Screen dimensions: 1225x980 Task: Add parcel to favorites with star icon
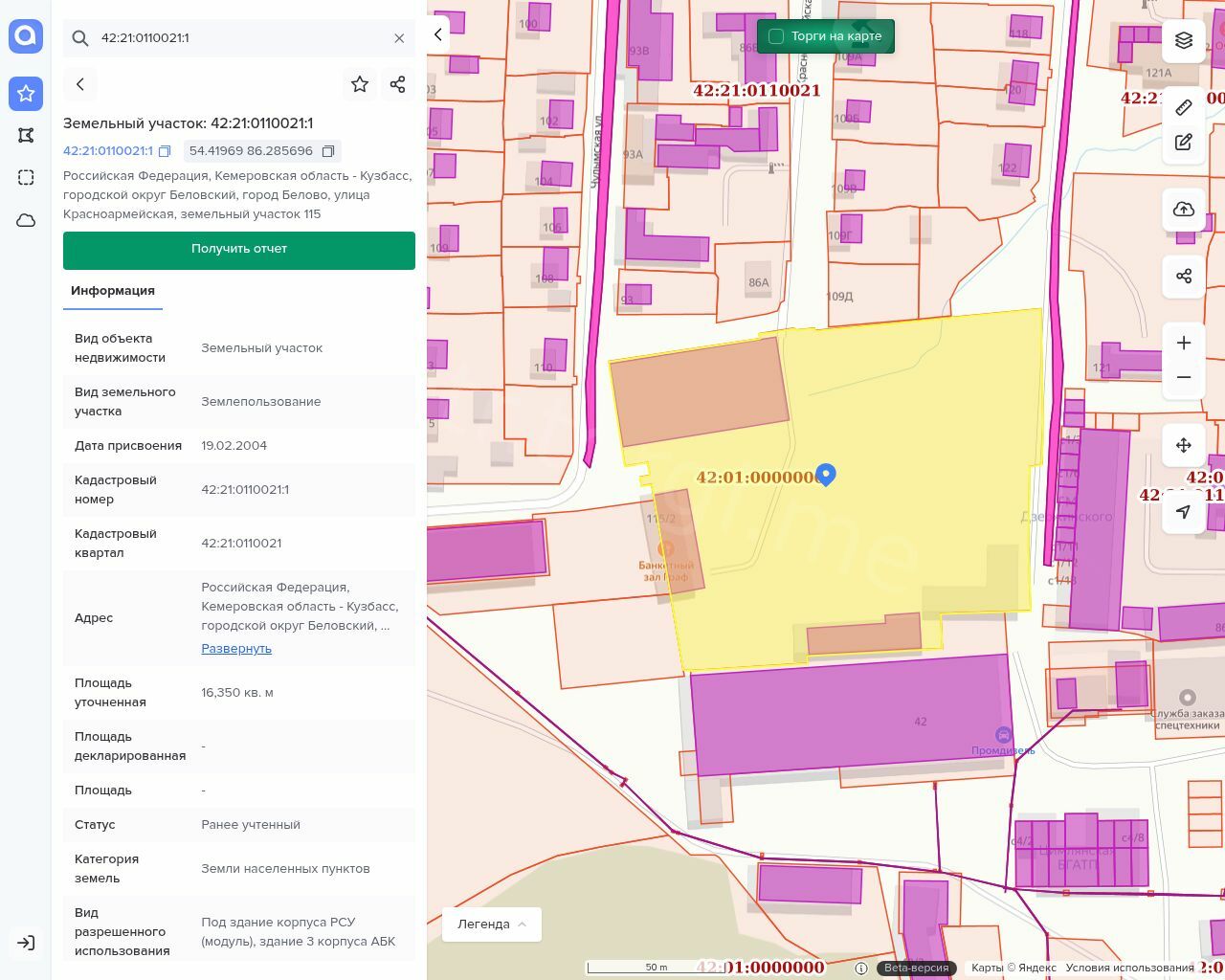point(360,84)
